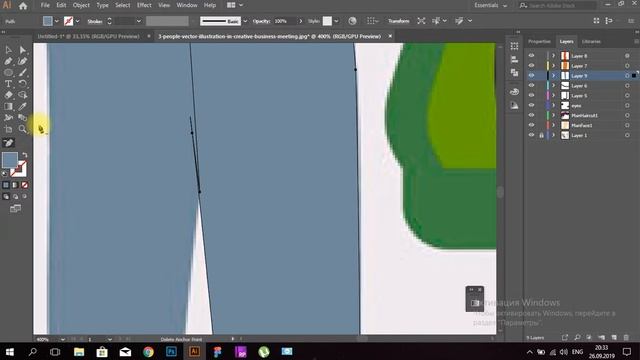Viewport: 640px width, 360px height.
Task: Open Chrome from the Windows taskbar
Action: coord(149,351)
